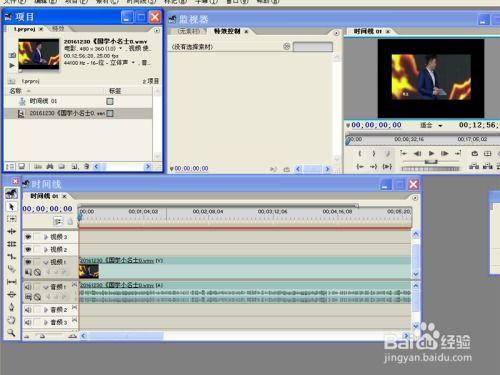Image resolution: width=500 pixels, height=375 pixels.
Task: Expand the 视频 3 track triangle
Action: [x=46, y=237]
